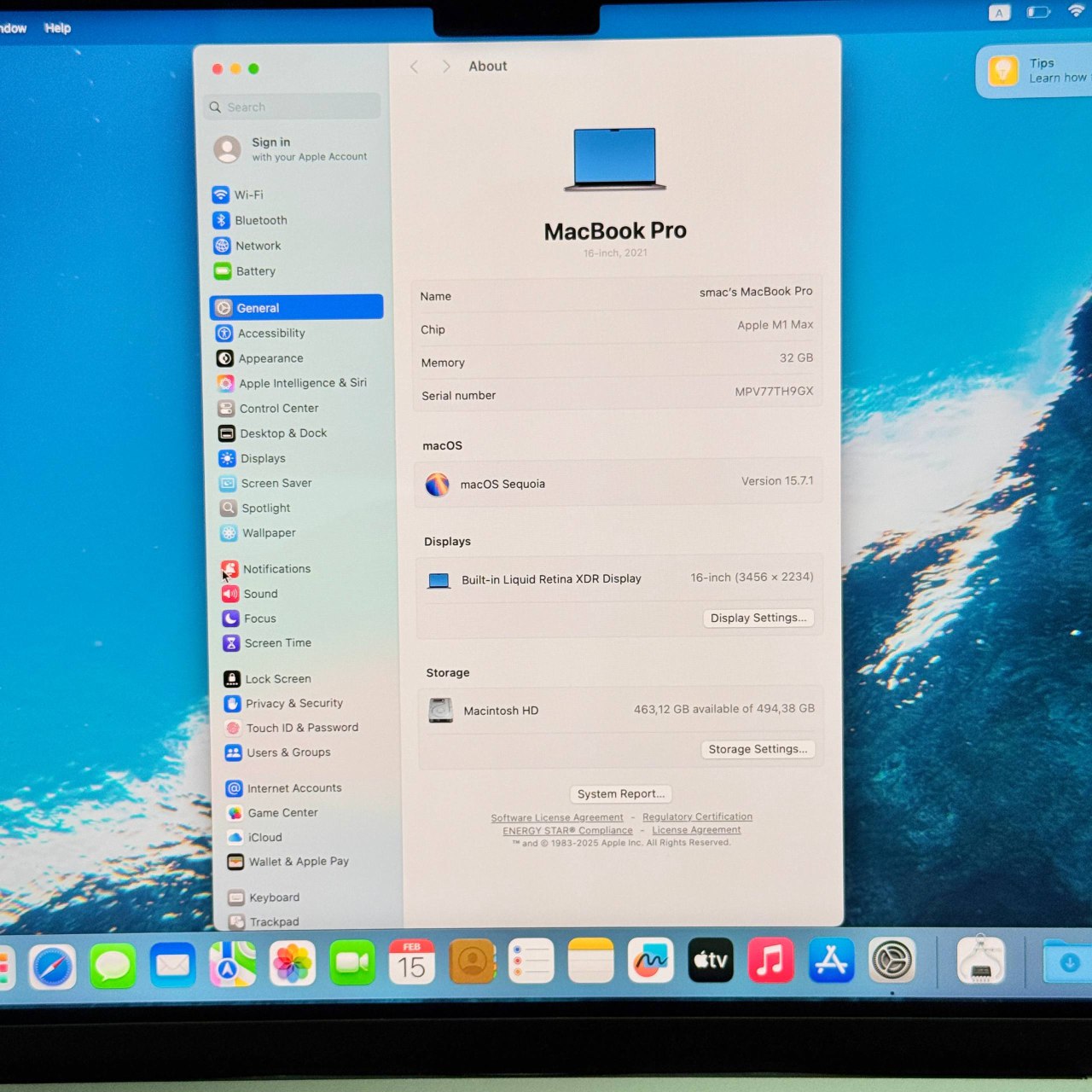This screenshot has width=1092, height=1092.
Task: Open Apple Intelligence & Siri settings
Action: coord(301,383)
